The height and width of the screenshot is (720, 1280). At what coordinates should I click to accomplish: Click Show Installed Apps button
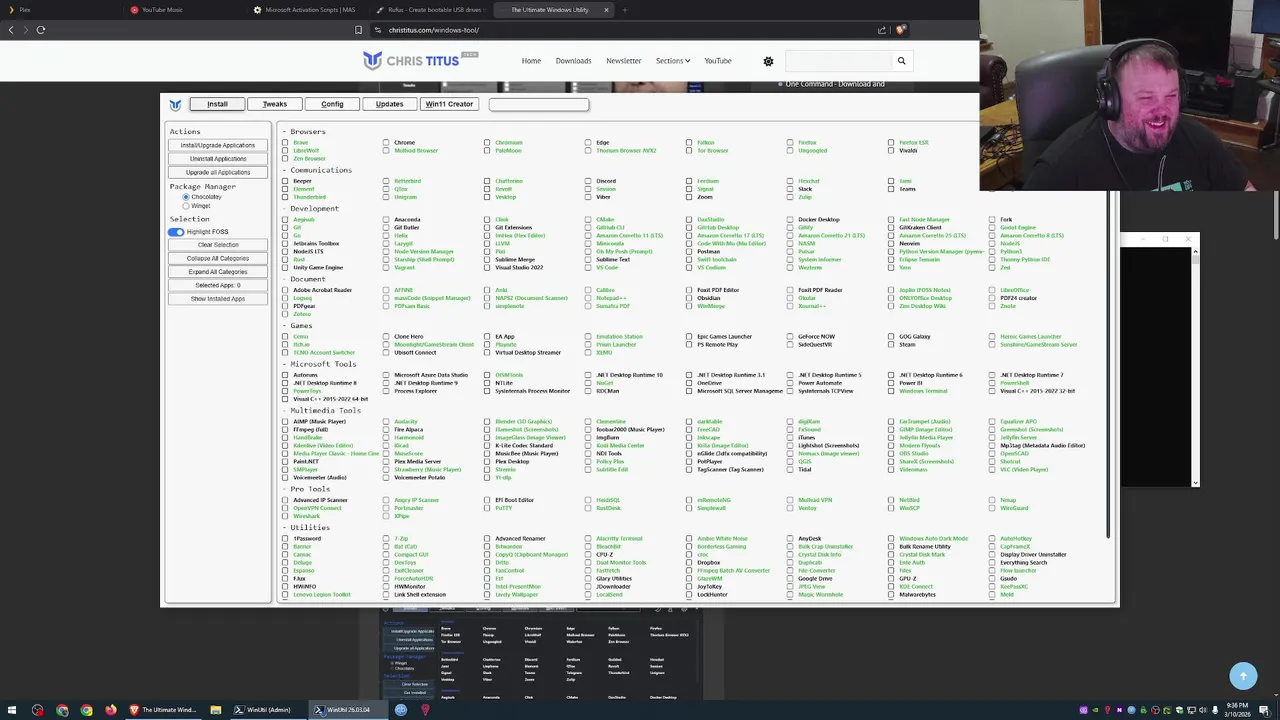[x=217, y=299]
